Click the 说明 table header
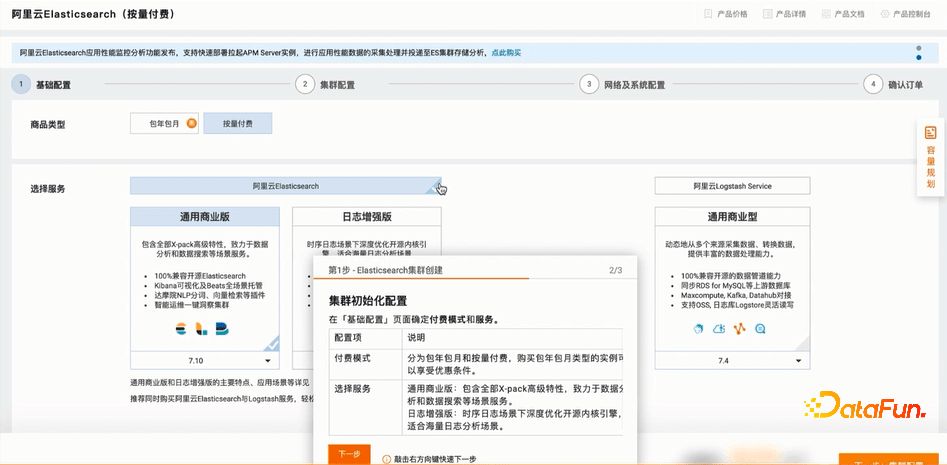This screenshot has width=947, height=465. [512, 338]
